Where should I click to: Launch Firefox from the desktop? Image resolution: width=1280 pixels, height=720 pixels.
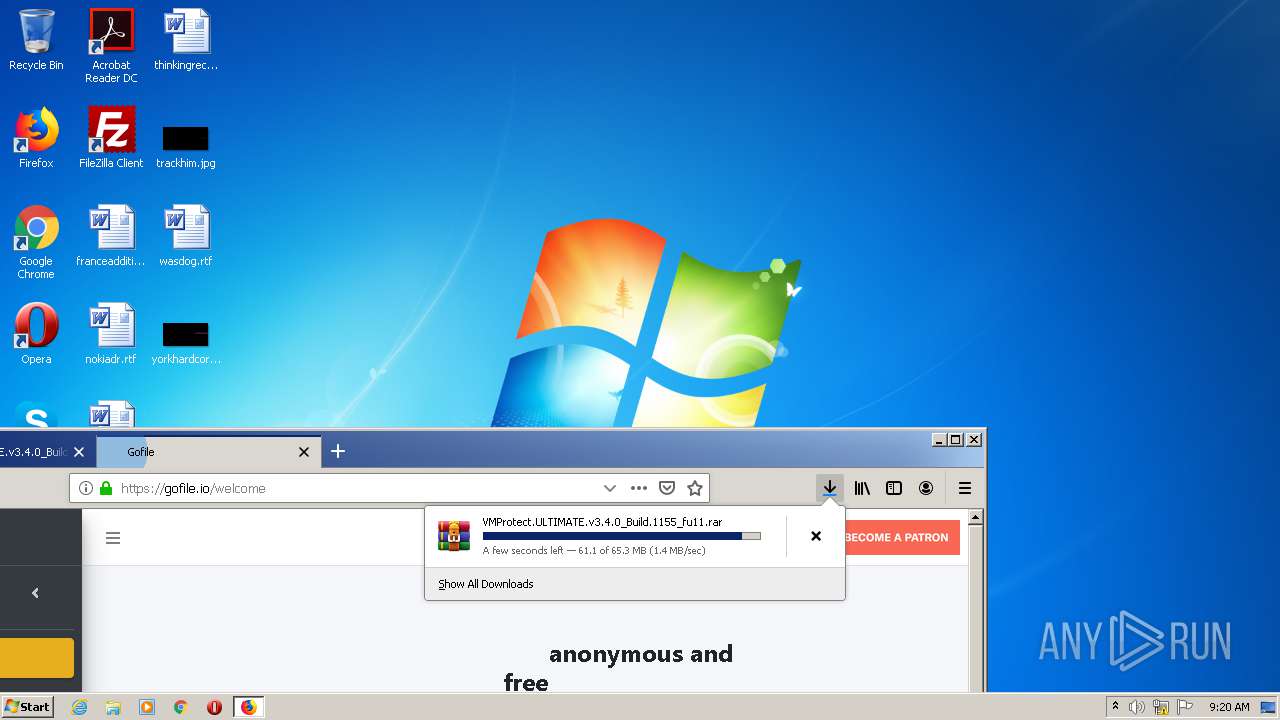point(36,138)
